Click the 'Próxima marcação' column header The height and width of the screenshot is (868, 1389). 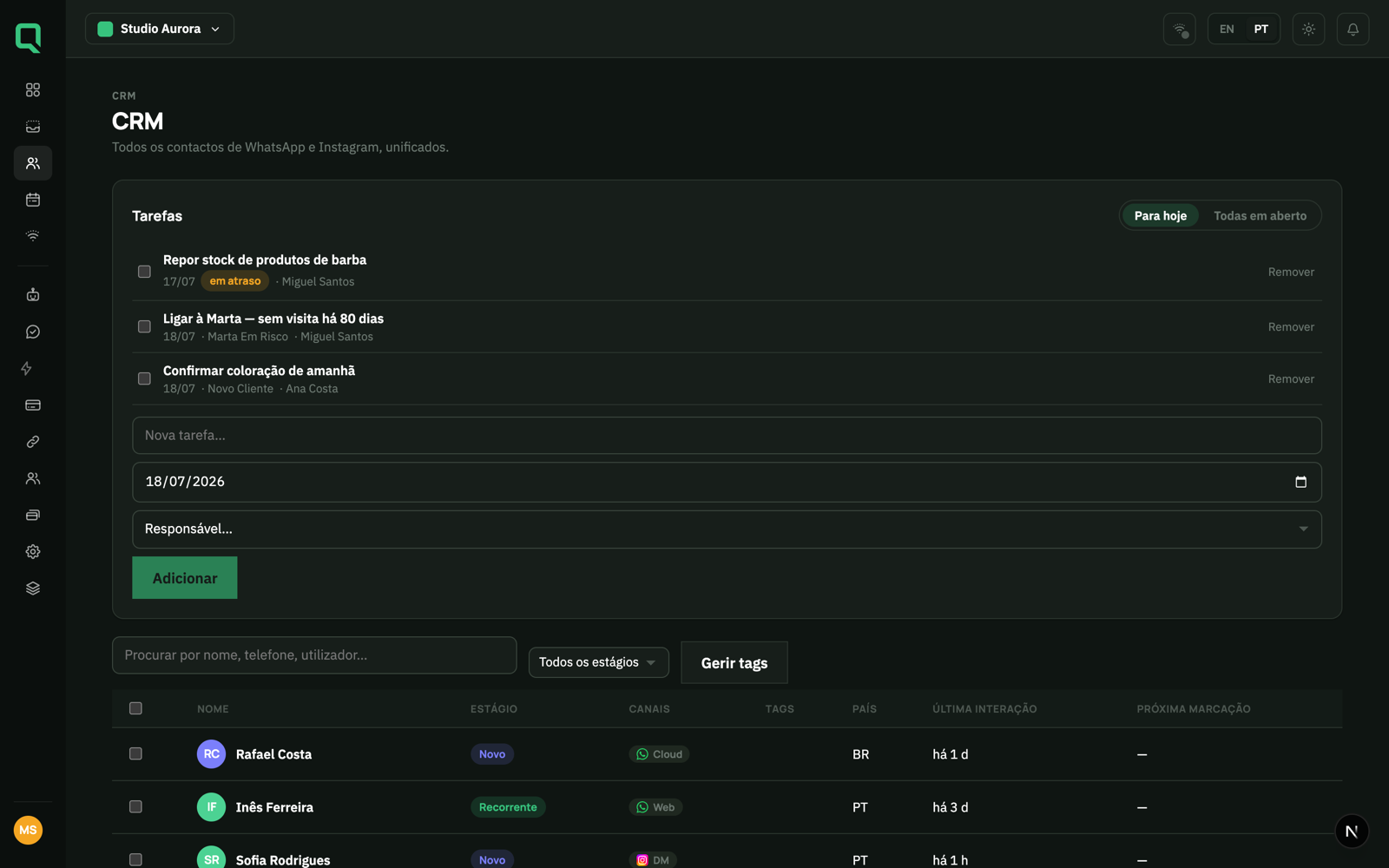1194,709
